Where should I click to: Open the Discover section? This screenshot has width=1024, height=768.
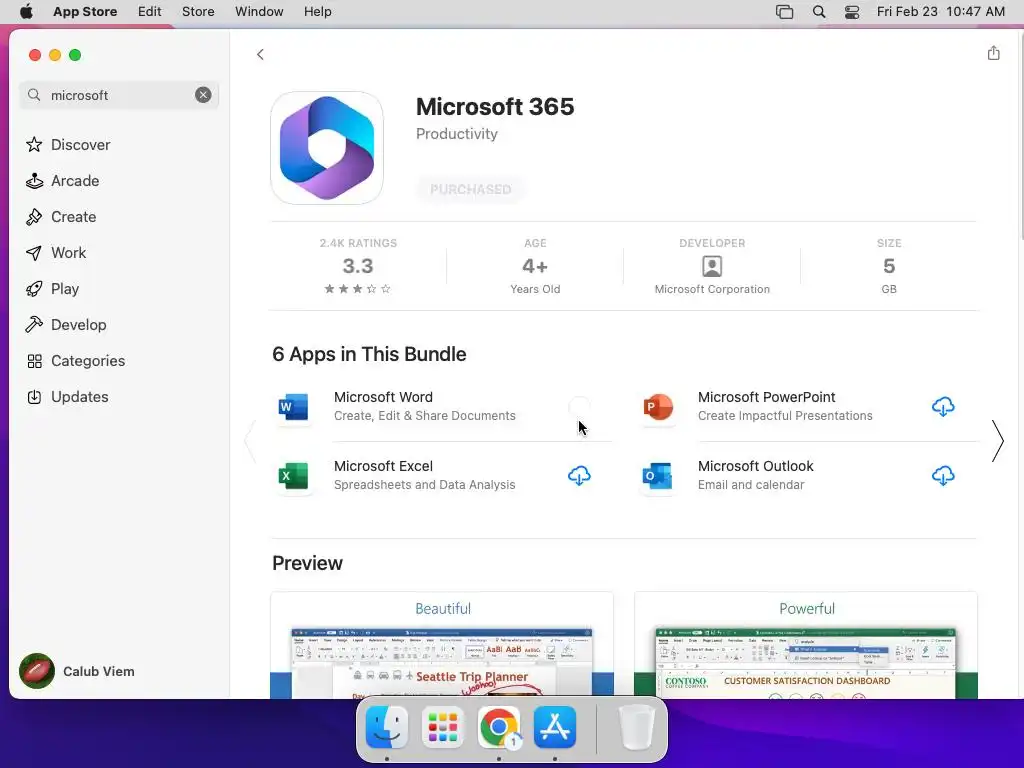pos(68,144)
